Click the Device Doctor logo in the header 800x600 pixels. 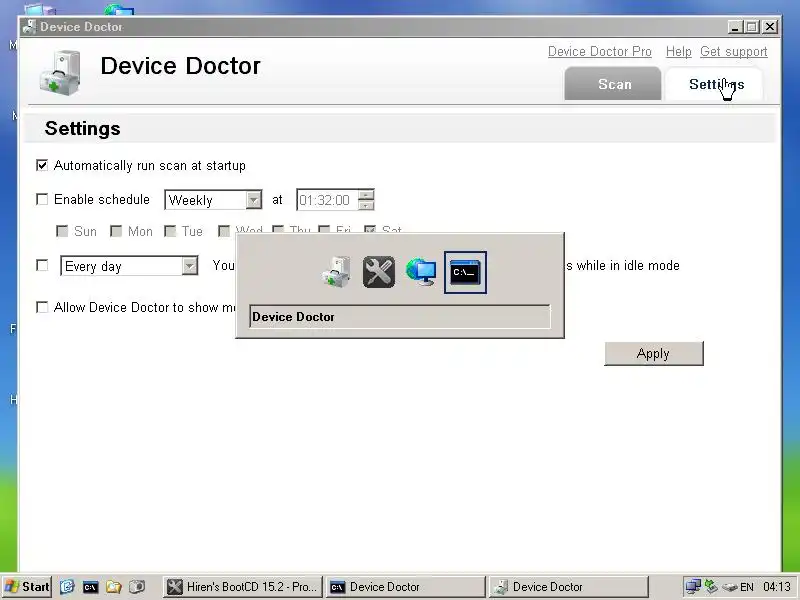pos(60,72)
